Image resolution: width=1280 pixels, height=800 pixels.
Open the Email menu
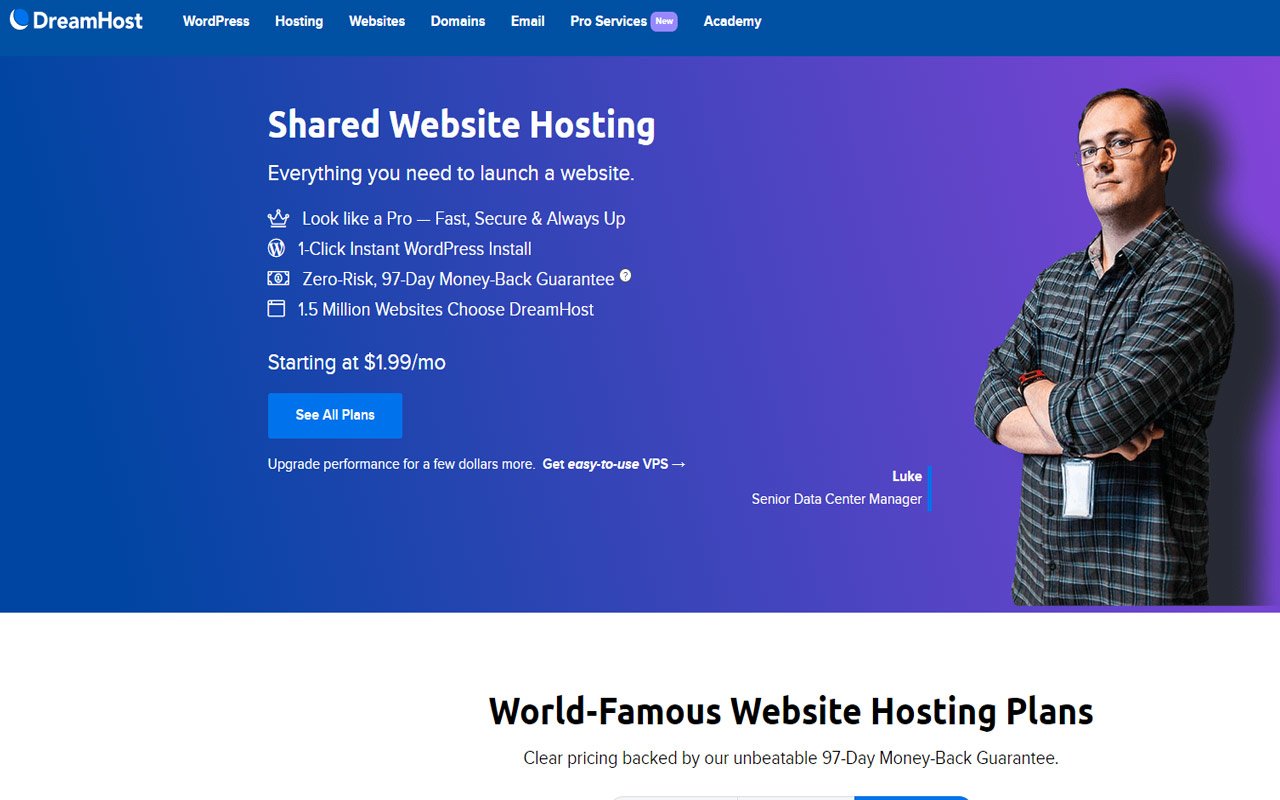(528, 21)
